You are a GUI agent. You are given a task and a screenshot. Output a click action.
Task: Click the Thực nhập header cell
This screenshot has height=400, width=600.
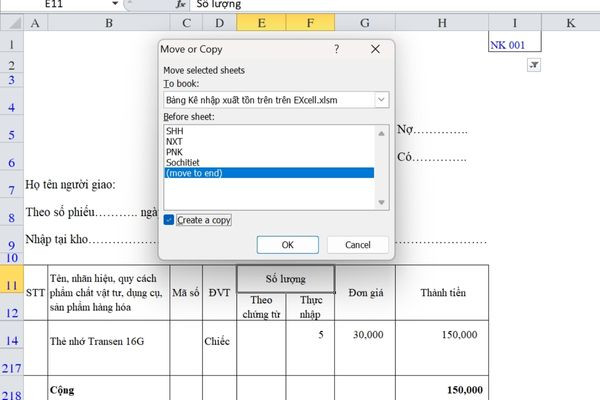[x=310, y=307]
